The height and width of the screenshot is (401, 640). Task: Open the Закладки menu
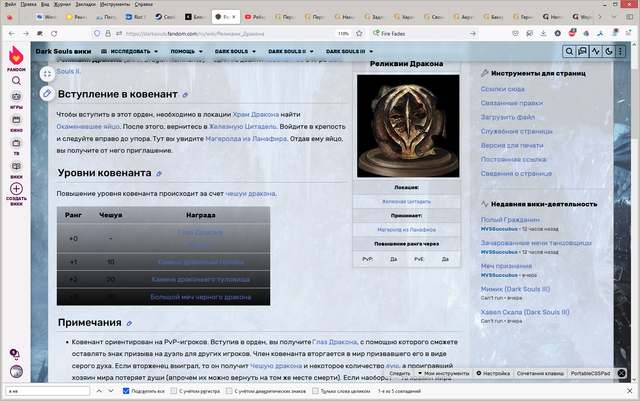(x=86, y=4)
